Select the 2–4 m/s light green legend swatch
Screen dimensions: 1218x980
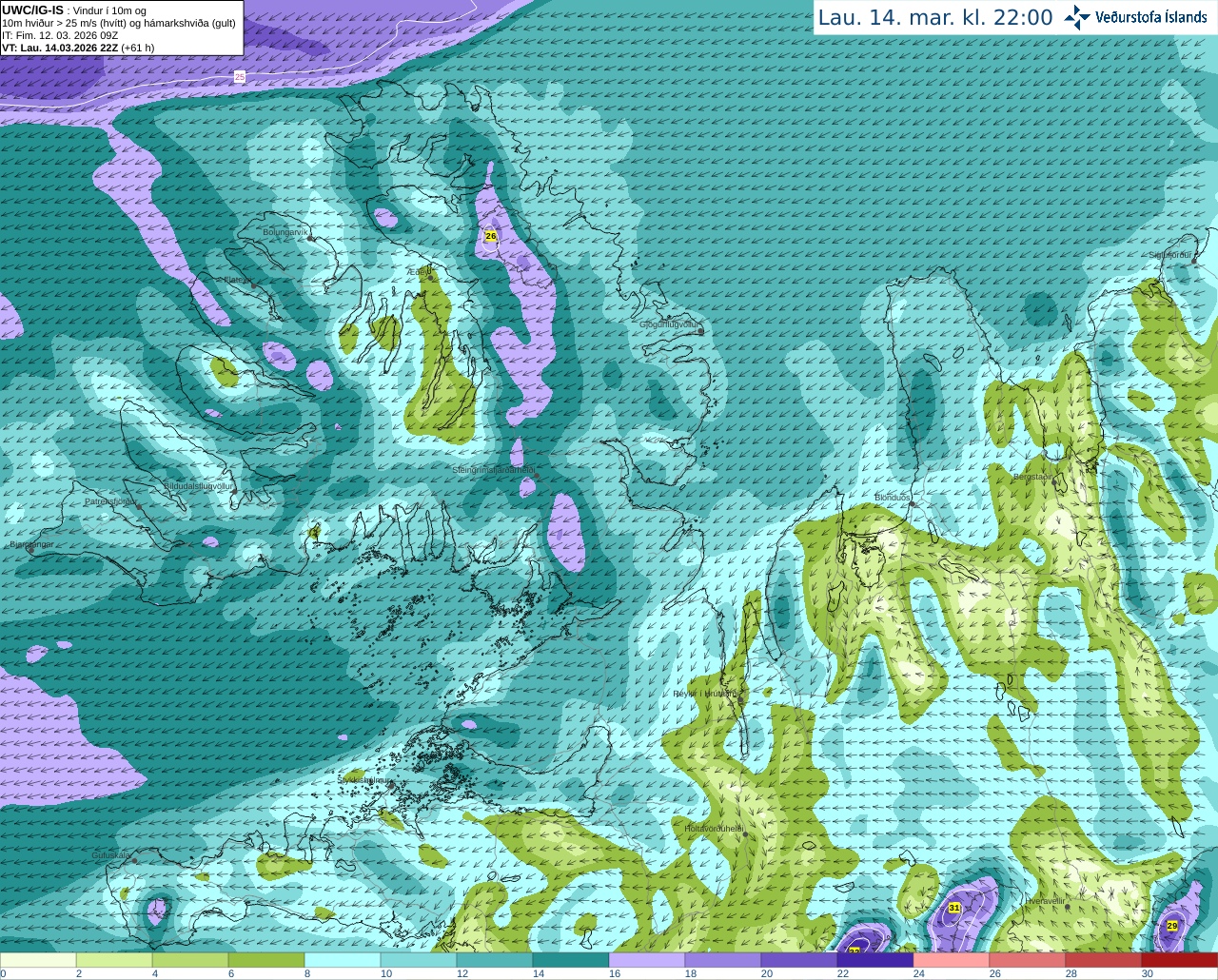(114, 960)
